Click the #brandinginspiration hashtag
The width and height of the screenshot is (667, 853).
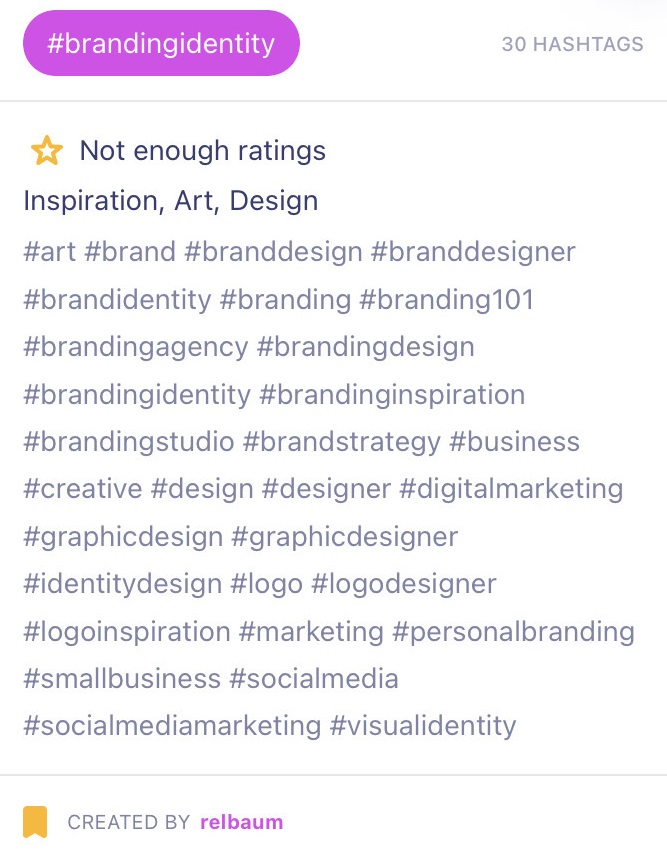click(x=392, y=394)
